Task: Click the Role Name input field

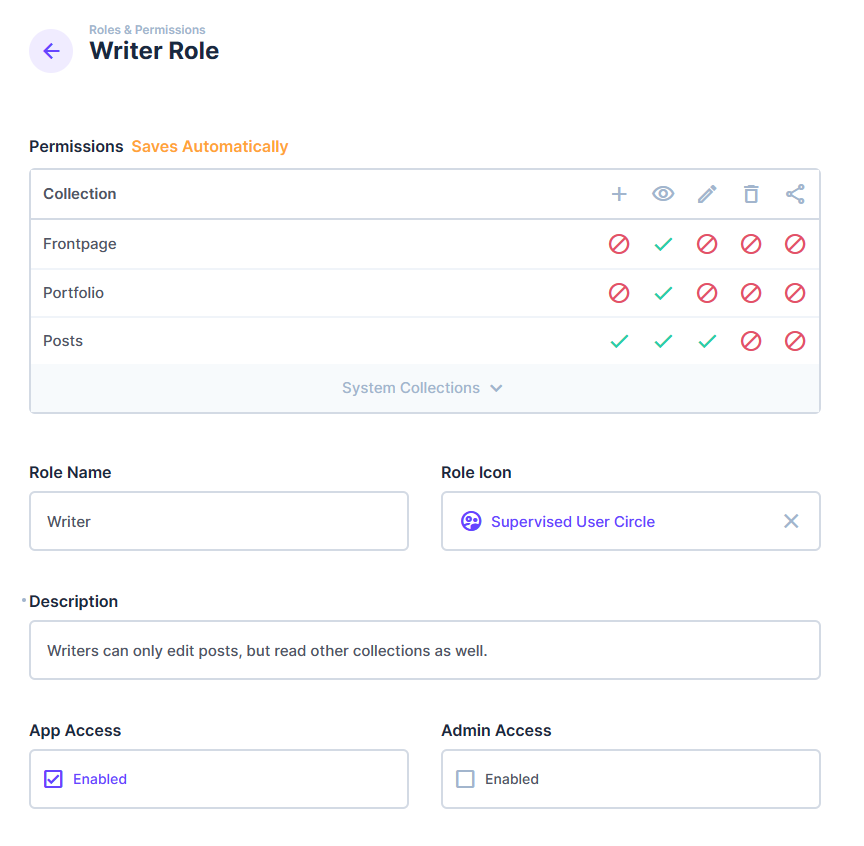Action: pyautogui.click(x=219, y=521)
